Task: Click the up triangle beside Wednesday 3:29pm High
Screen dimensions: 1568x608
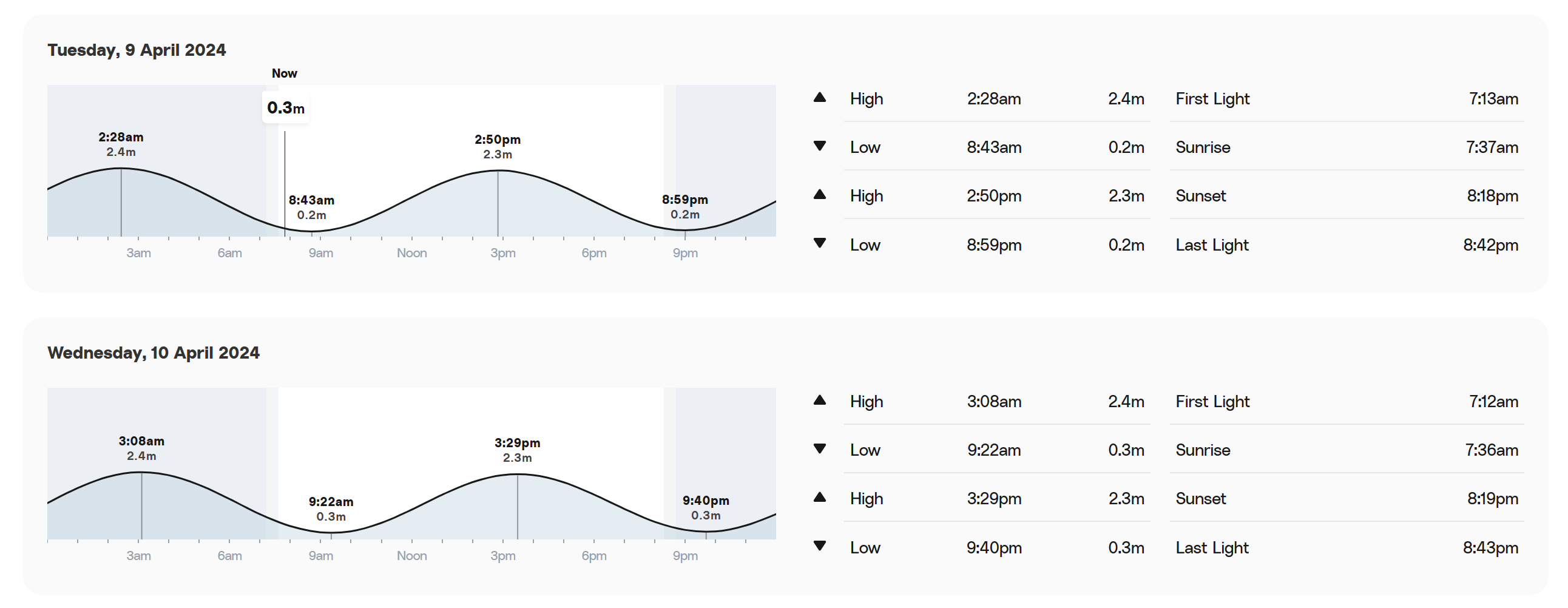Action: pyautogui.click(x=820, y=497)
